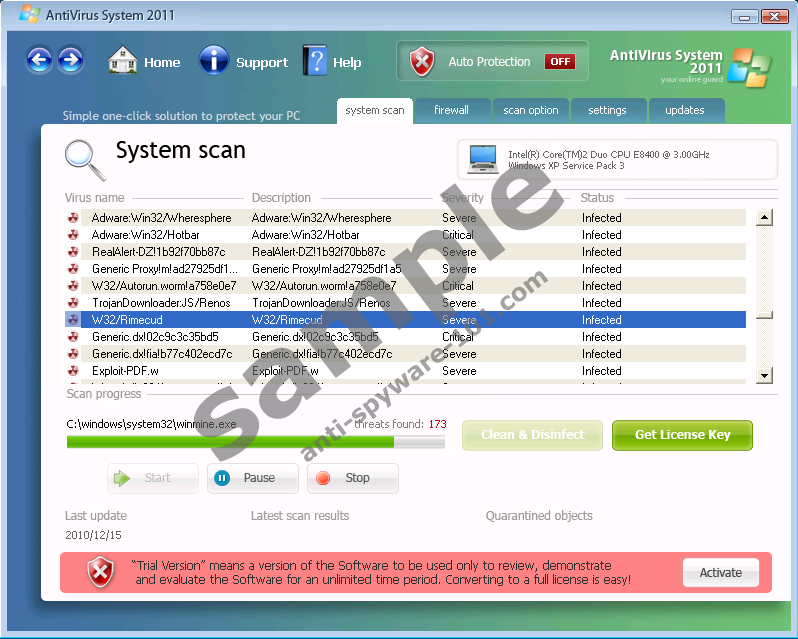
Task: Open the scan option tab
Action: [x=531, y=110]
